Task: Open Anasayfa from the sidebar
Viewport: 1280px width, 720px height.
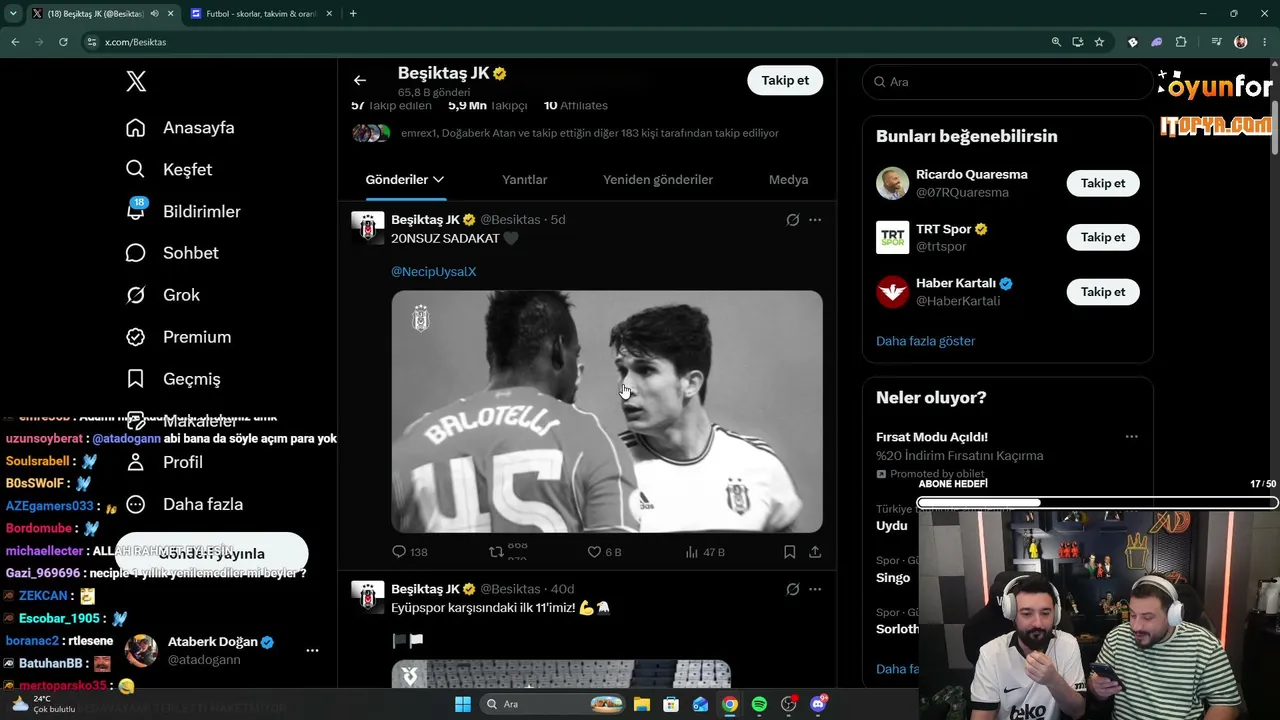Action: click(x=180, y=128)
